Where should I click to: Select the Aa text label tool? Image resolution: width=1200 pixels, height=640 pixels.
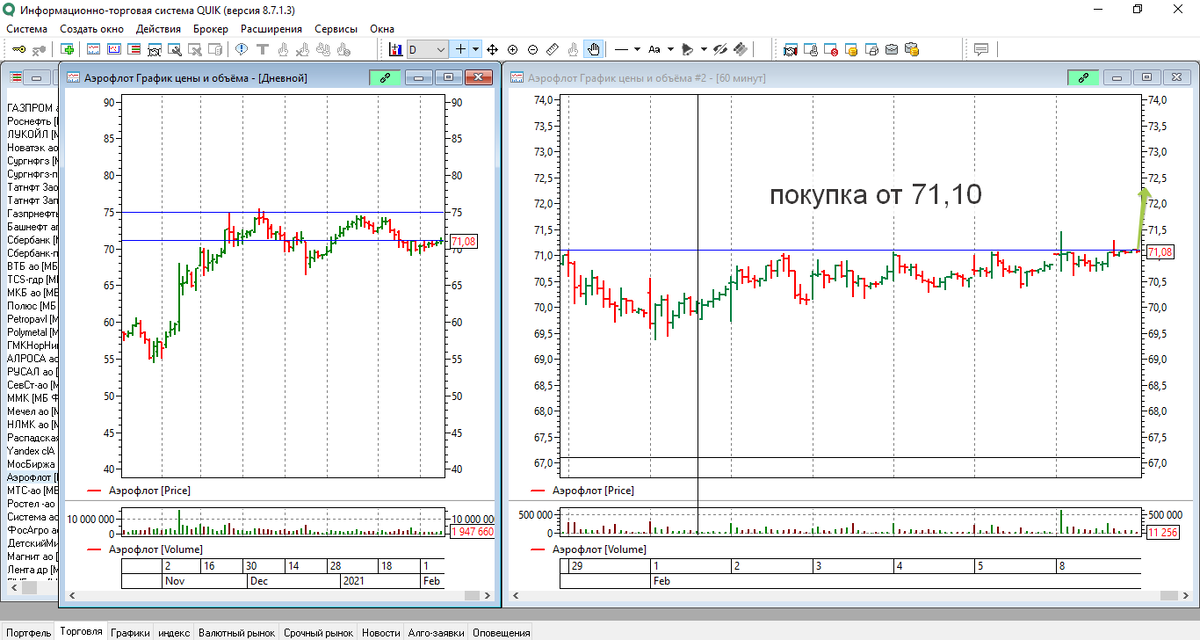pyautogui.click(x=654, y=49)
